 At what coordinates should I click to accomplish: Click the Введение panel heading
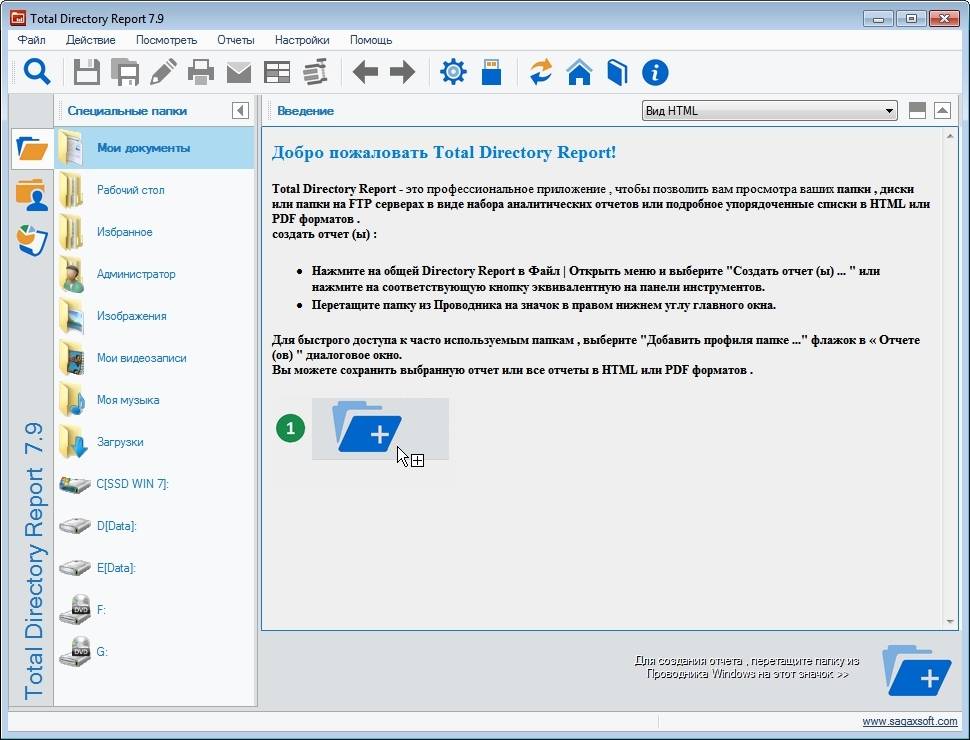coord(306,111)
